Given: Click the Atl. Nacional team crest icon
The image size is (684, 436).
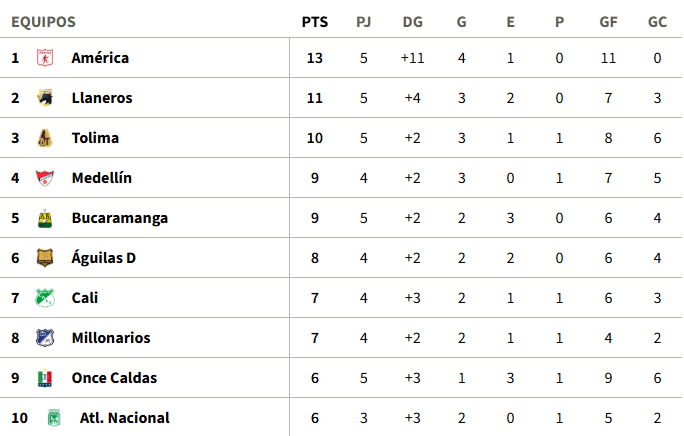Looking at the screenshot, I should pos(54,418).
